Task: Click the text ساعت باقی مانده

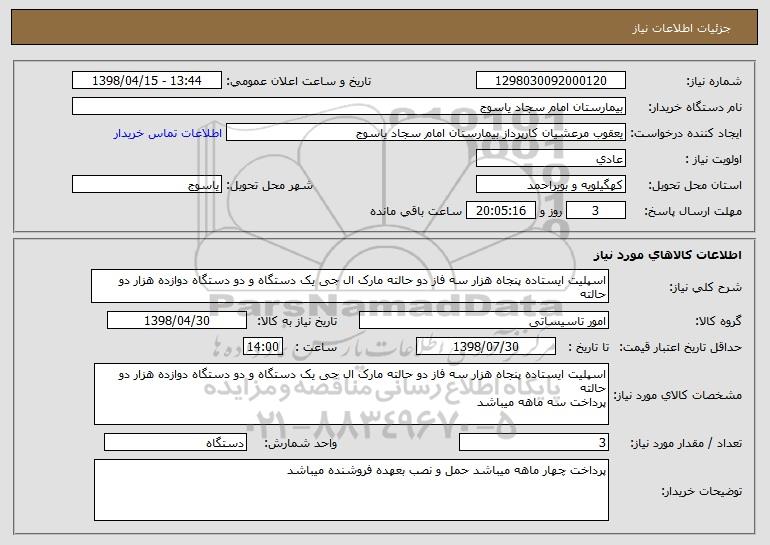Action: click(416, 212)
